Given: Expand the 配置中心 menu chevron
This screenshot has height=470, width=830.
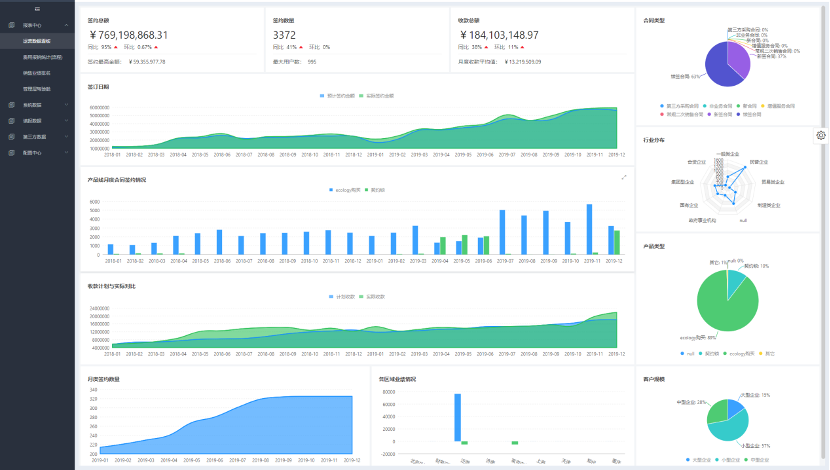Looking at the screenshot, I should coord(65,153).
